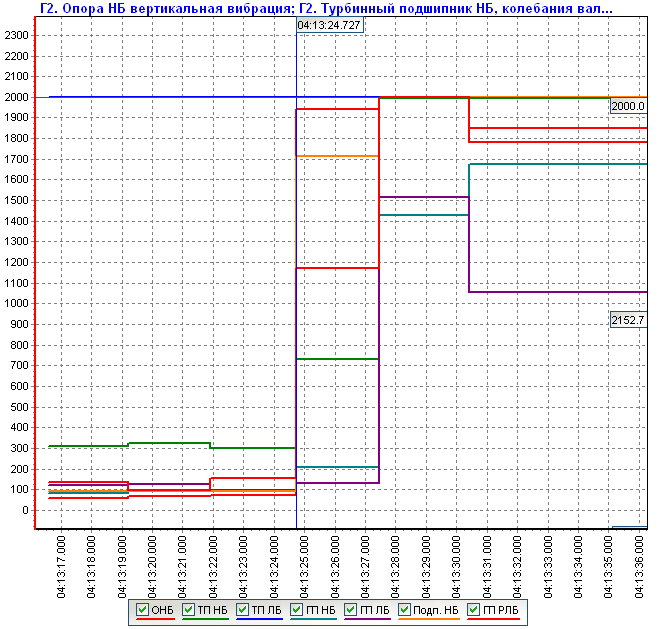Uncheck the Подп. НБ series checkbox
The height and width of the screenshot is (629, 664).
point(404,610)
